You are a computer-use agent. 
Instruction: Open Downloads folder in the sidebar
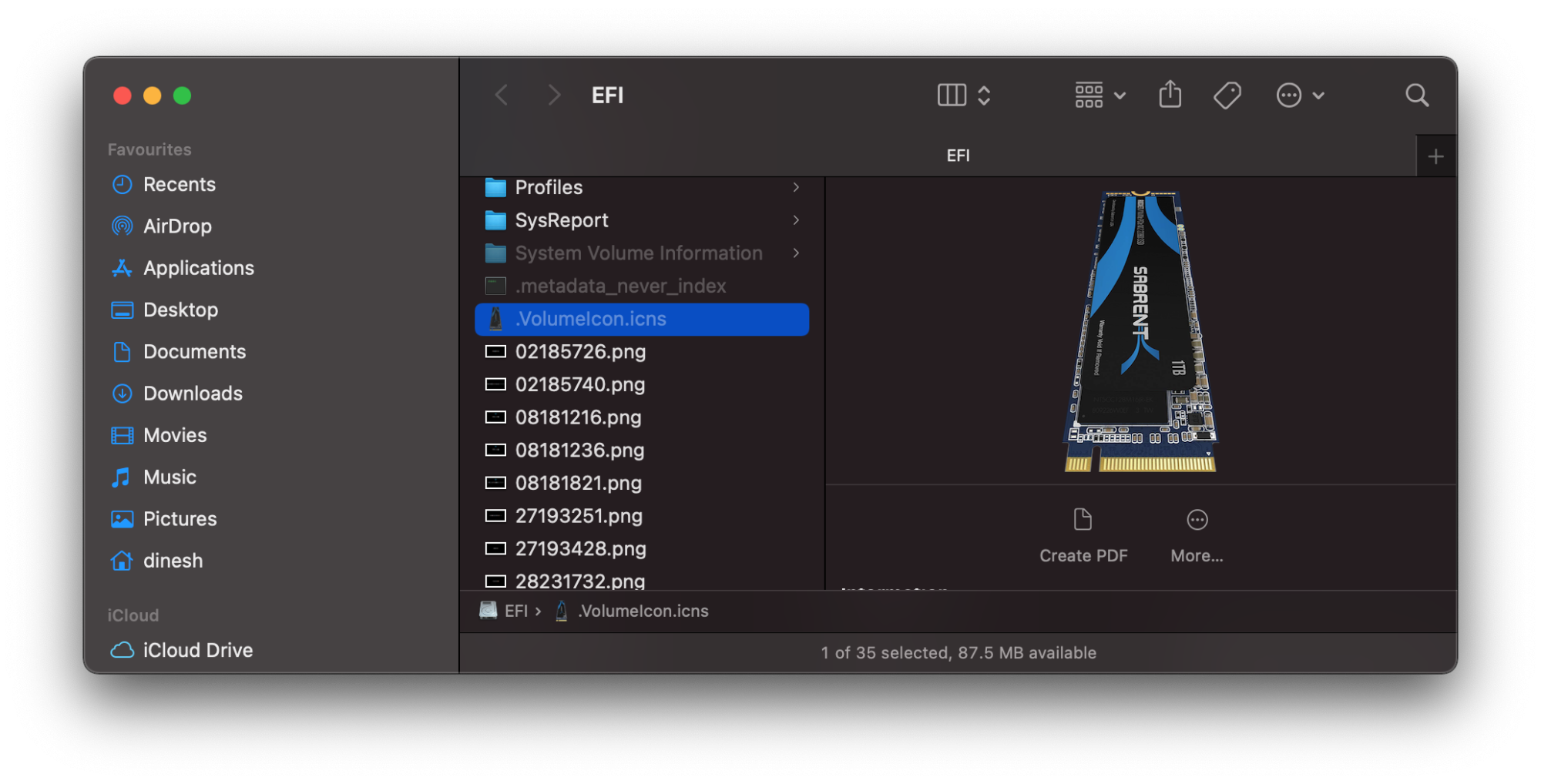tap(193, 394)
